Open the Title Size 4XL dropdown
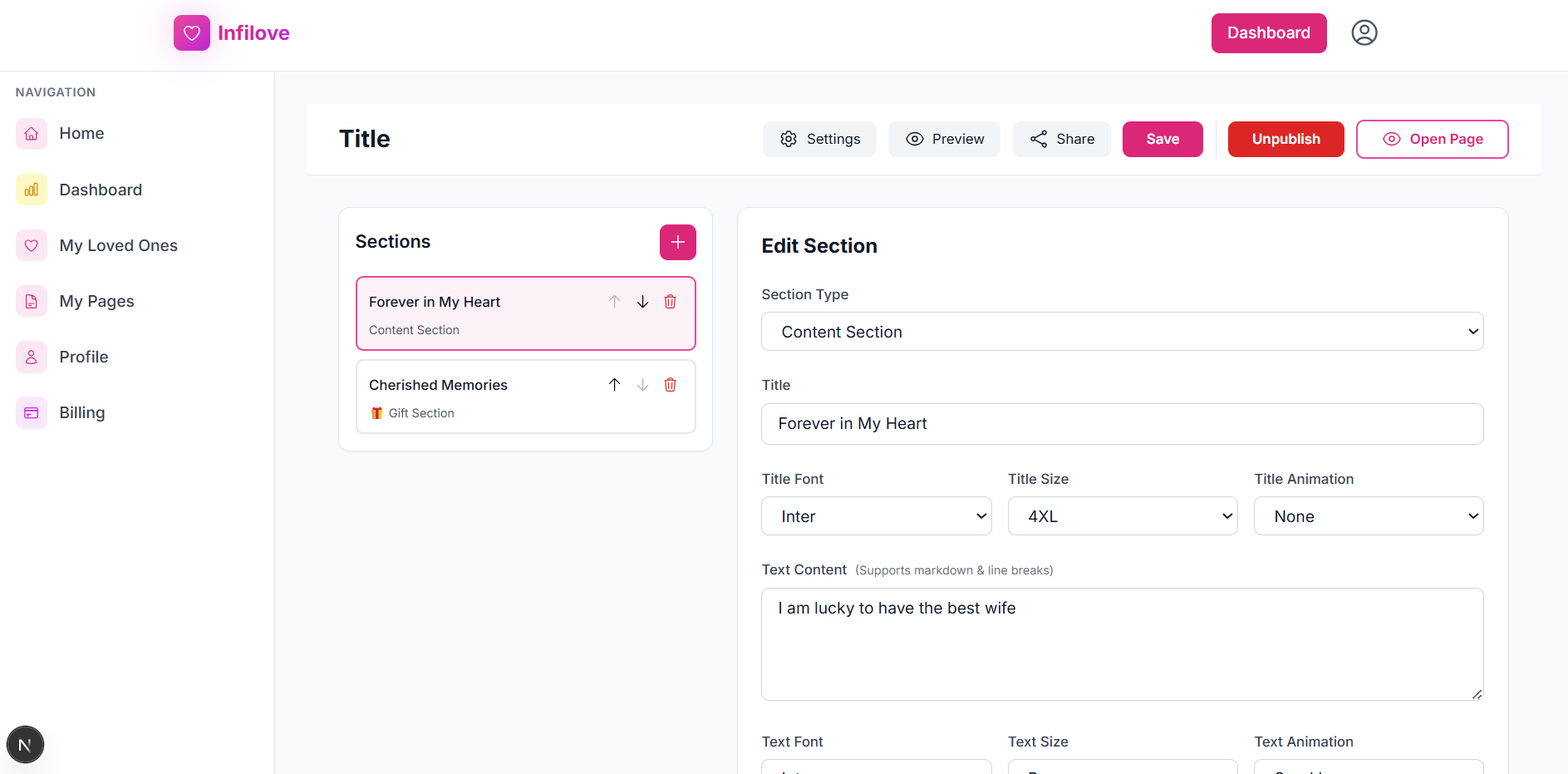Image resolution: width=1568 pixels, height=774 pixels. (1123, 515)
